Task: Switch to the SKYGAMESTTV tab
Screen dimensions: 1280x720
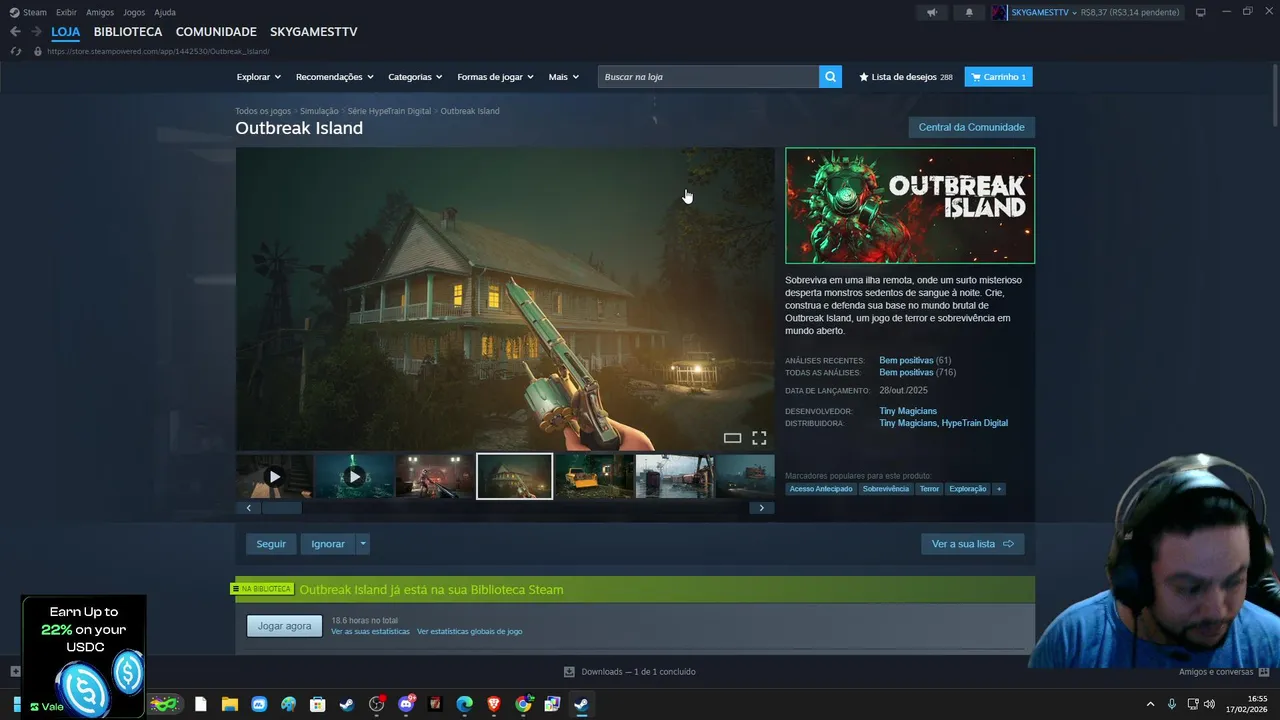Action: click(x=314, y=32)
